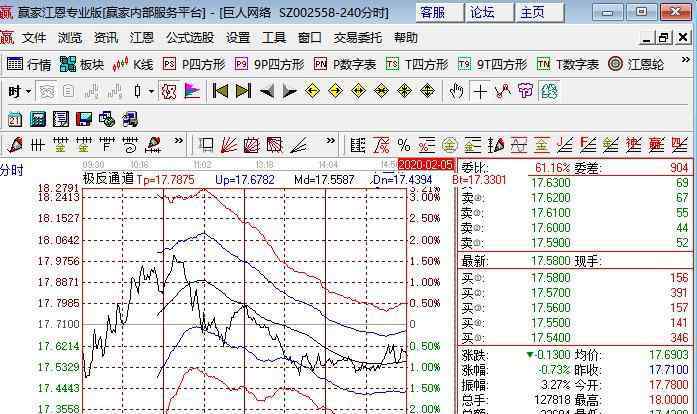The height and width of the screenshot is (414, 697).
Task: Select the percent % tool
Action: coord(404,145)
